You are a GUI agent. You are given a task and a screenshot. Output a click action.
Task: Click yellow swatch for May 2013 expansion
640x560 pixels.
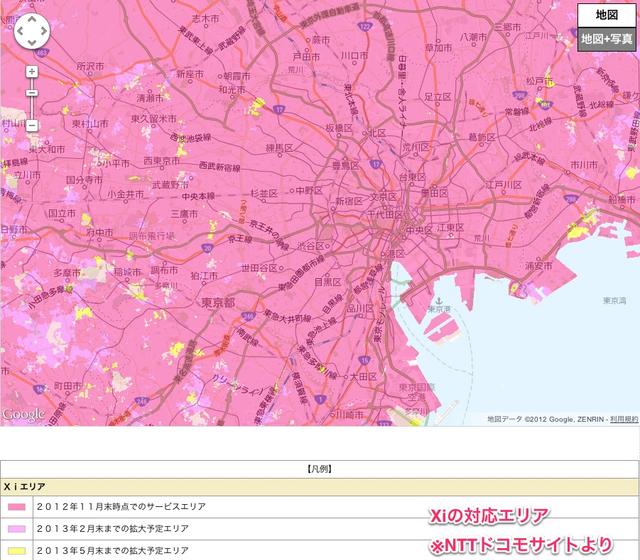pos(16,550)
